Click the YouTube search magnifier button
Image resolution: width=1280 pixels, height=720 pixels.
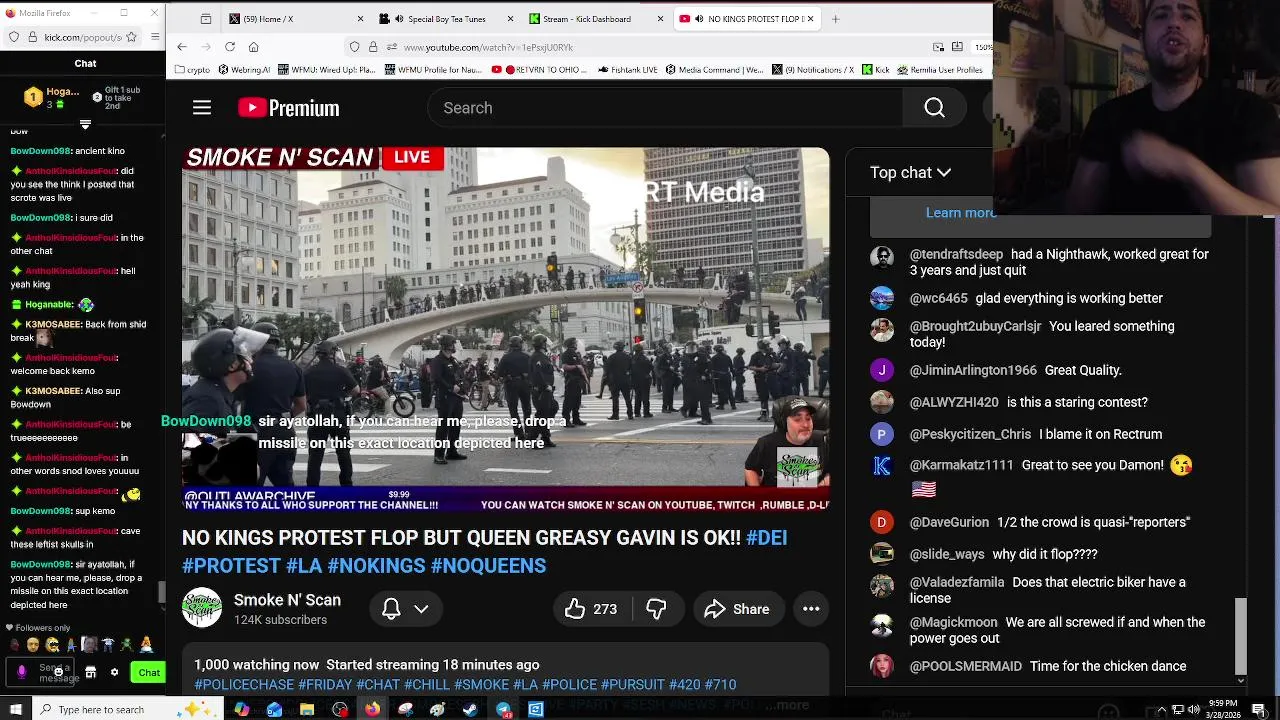click(934, 108)
